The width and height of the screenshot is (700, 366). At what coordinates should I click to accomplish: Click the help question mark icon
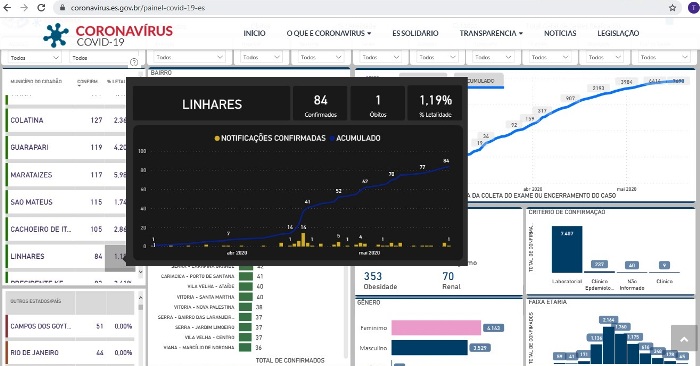point(134,62)
